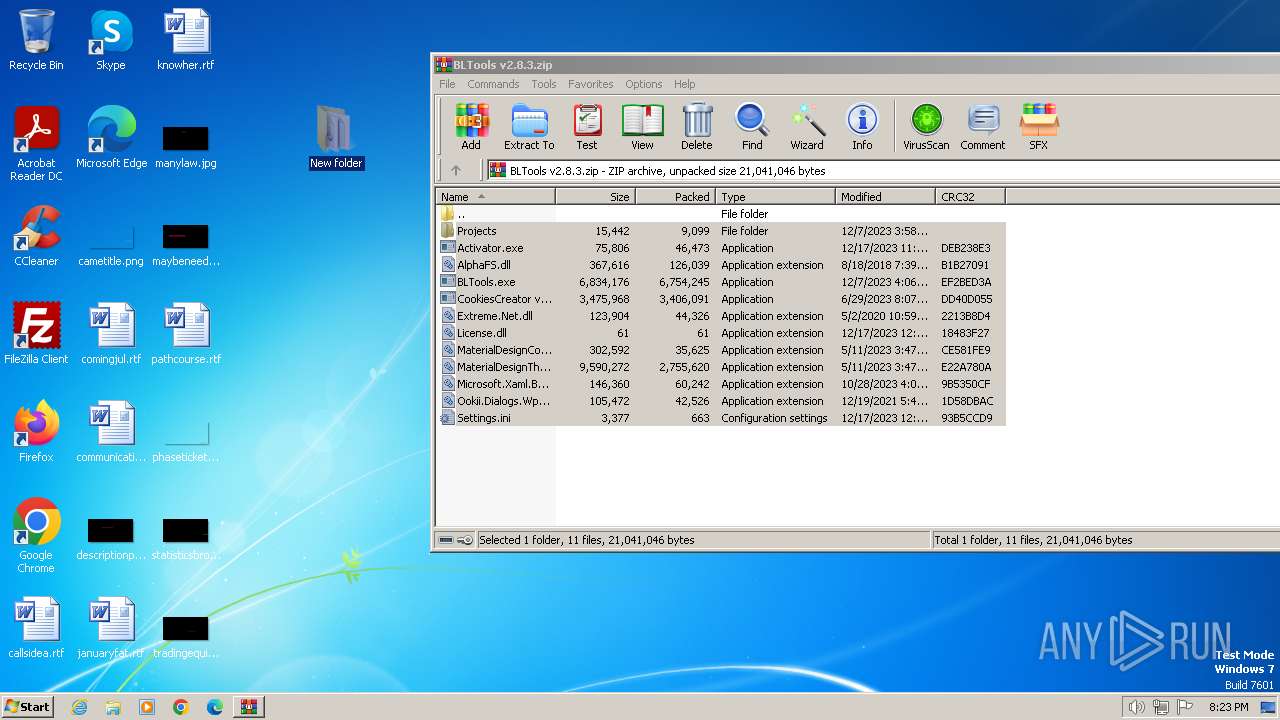Click the SFX toolbar icon
Image resolution: width=1280 pixels, height=720 pixels.
click(1039, 127)
